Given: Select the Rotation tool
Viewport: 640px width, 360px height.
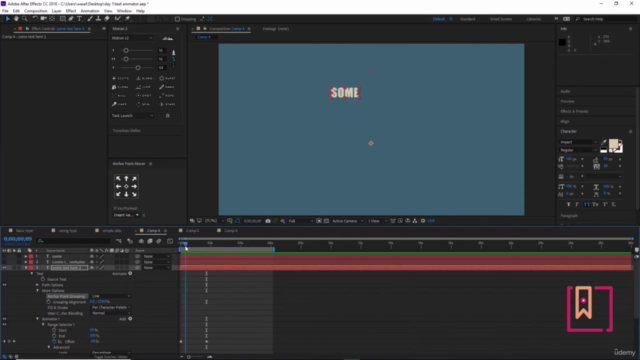Looking at the screenshot, I should 35,19.
